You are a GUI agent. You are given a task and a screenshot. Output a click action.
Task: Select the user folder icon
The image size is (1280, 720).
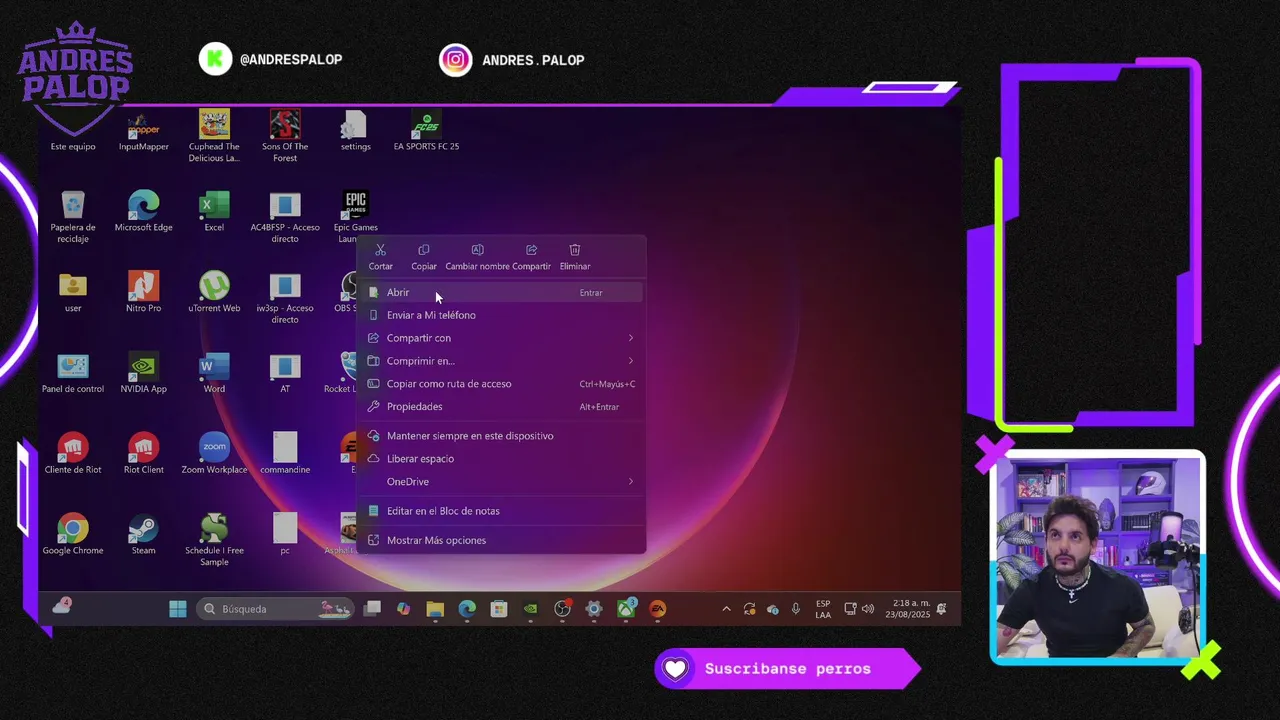tap(73, 293)
